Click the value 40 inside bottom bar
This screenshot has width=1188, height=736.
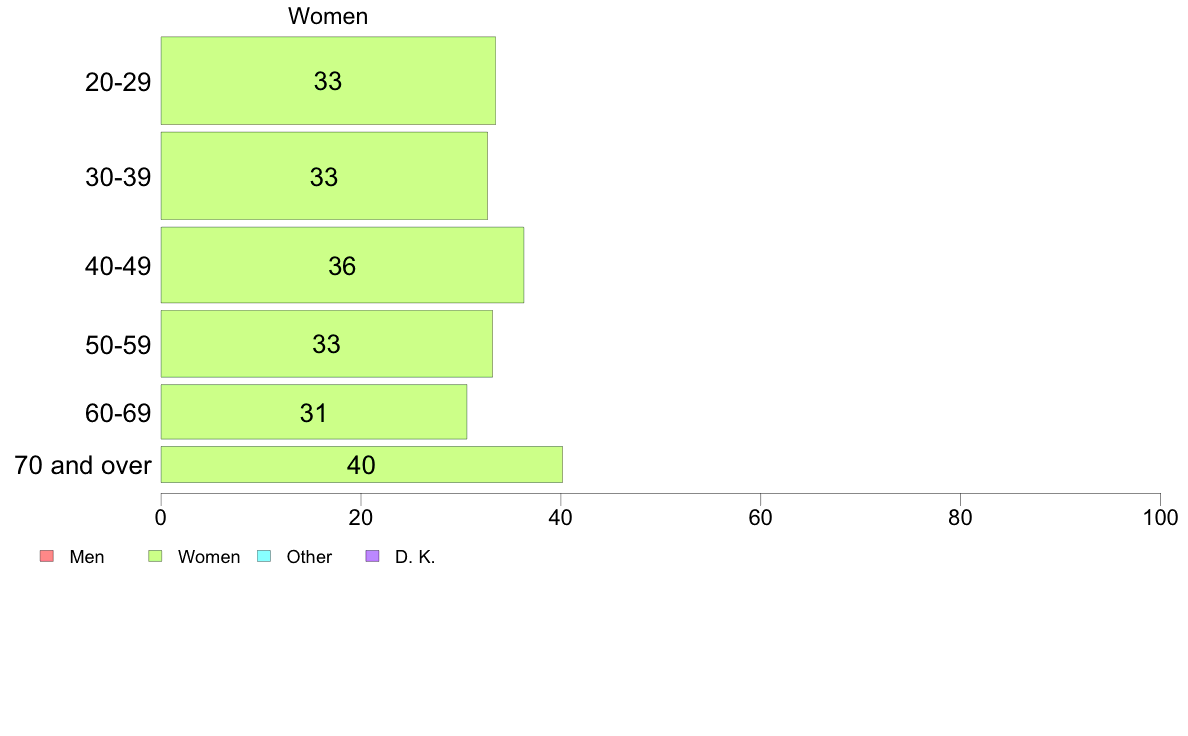click(x=361, y=465)
